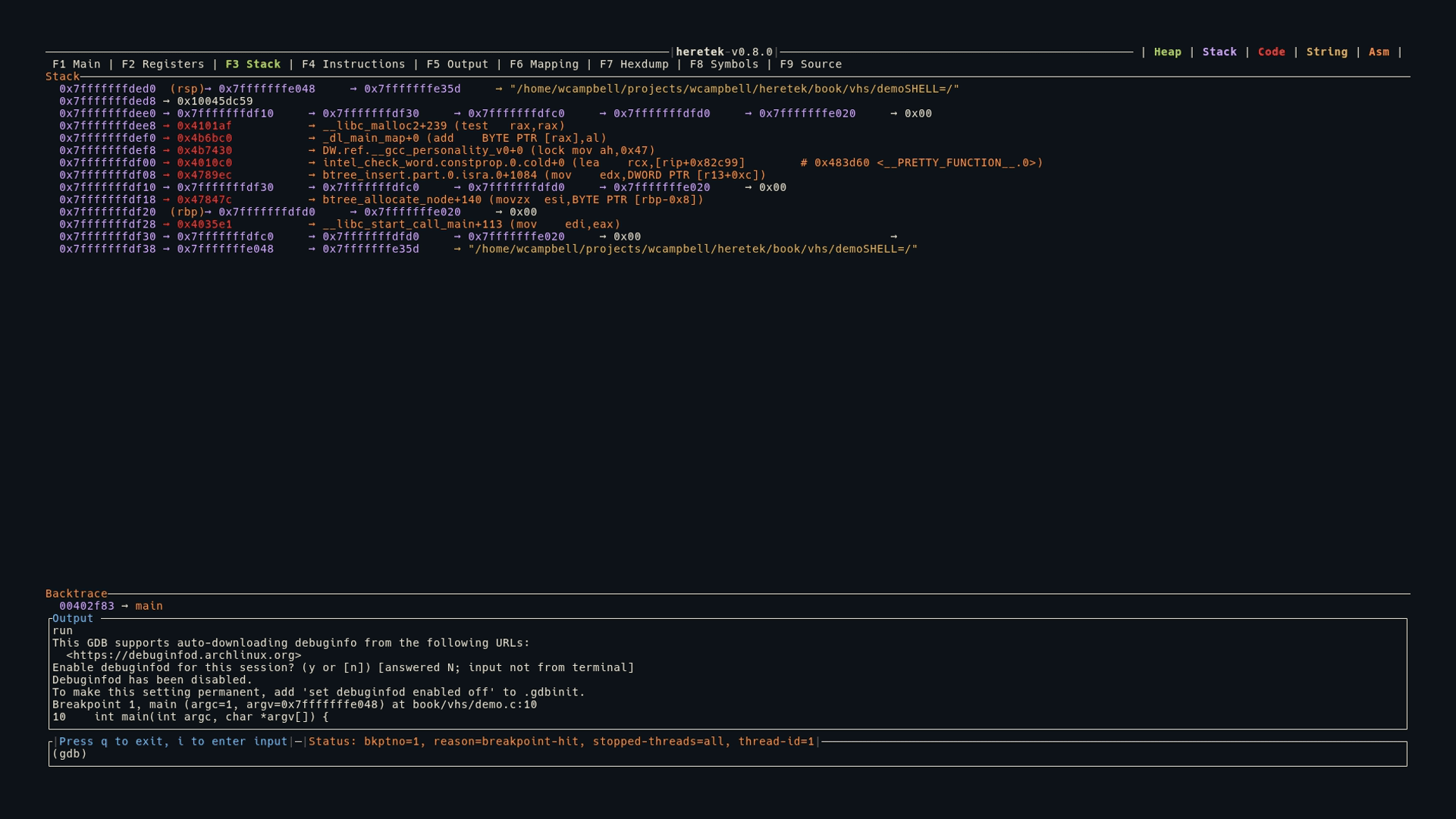Click the heretek-v0.8.0 title
The height and width of the screenshot is (819, 1456).
pyautogui.click(x=724, y=52)
